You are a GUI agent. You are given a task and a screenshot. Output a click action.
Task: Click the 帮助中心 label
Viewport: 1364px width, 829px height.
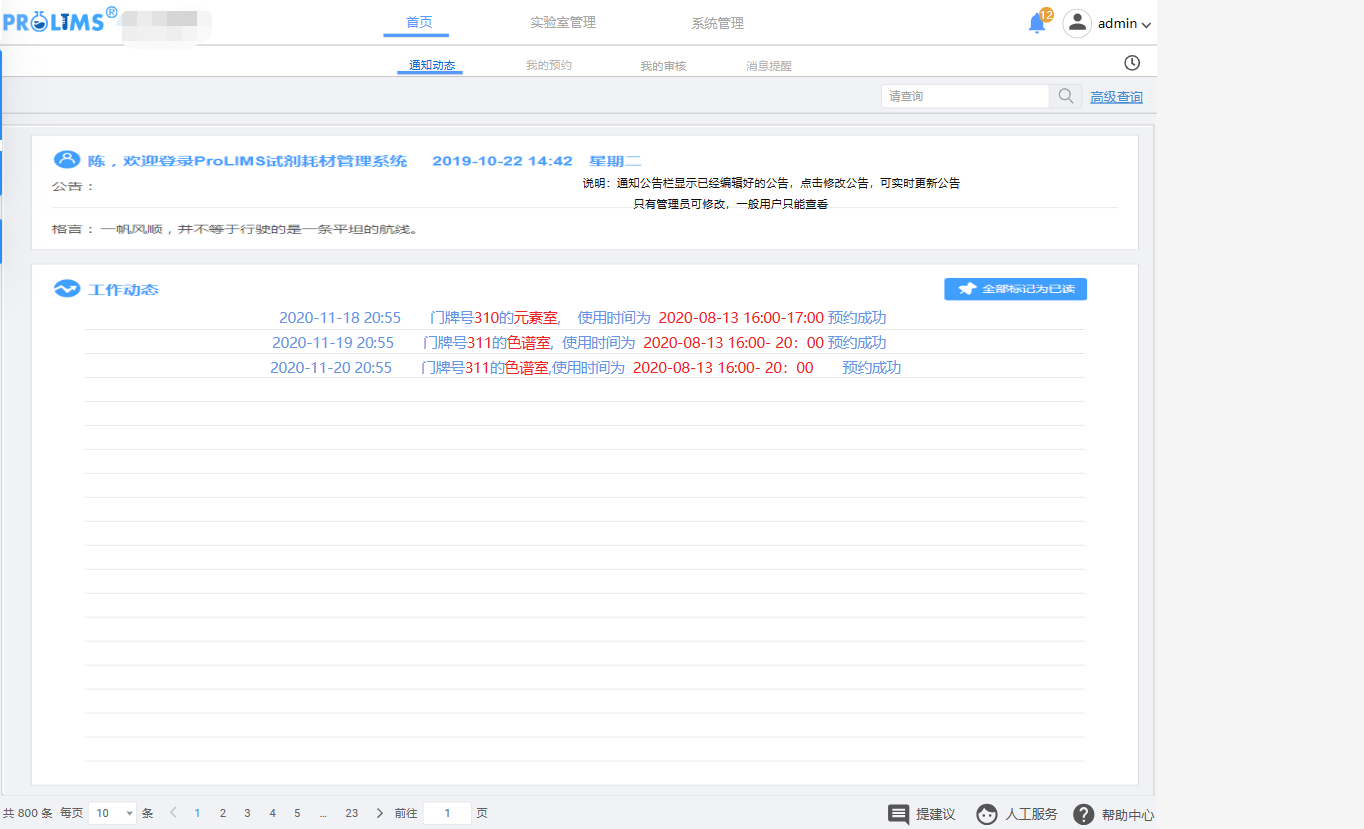(x=1128, y=814)
